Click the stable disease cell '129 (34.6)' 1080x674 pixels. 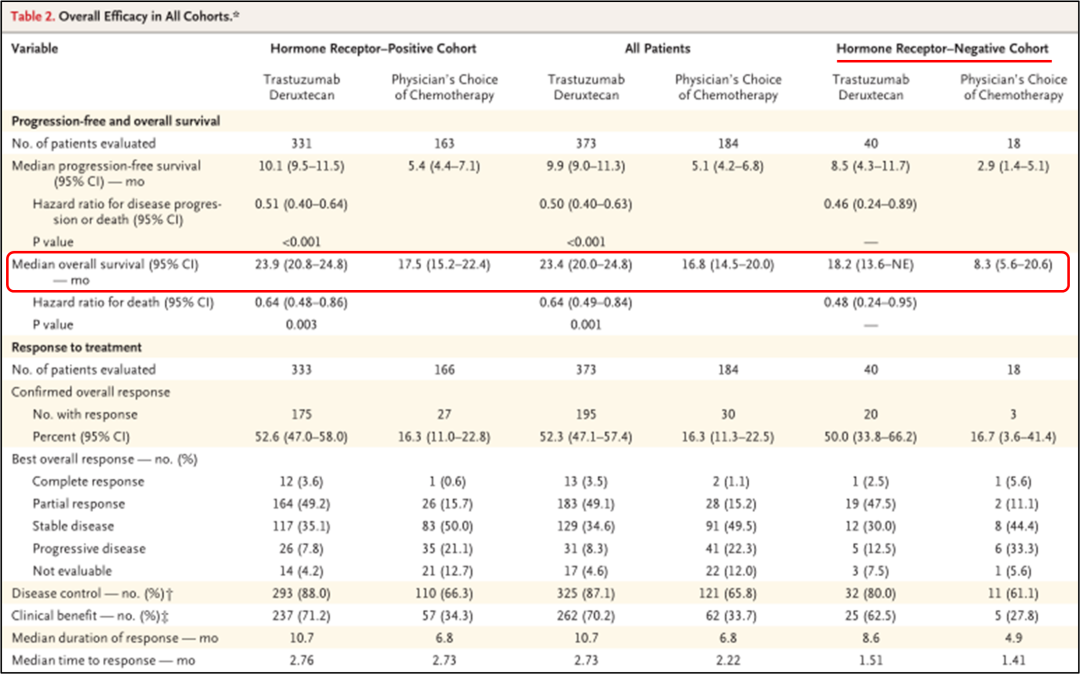[x=585, y=527]
